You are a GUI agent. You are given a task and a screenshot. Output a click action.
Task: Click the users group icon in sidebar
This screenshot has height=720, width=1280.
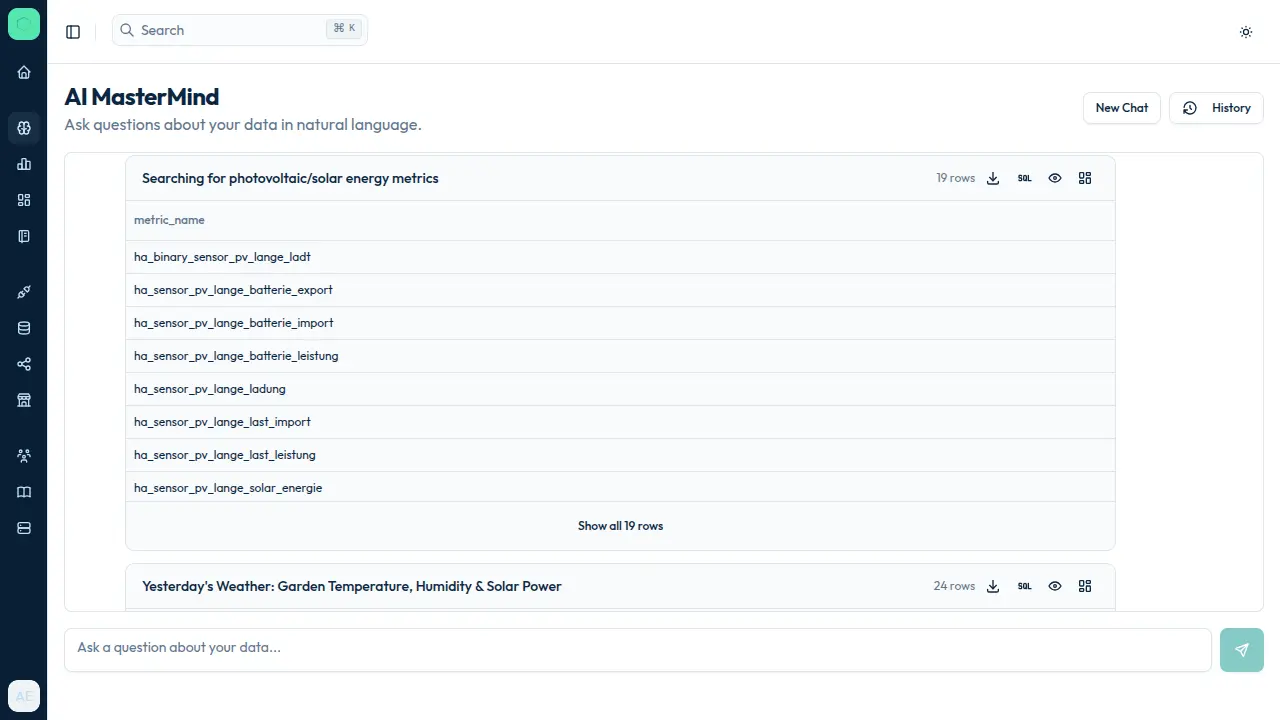tap(24, 455)
